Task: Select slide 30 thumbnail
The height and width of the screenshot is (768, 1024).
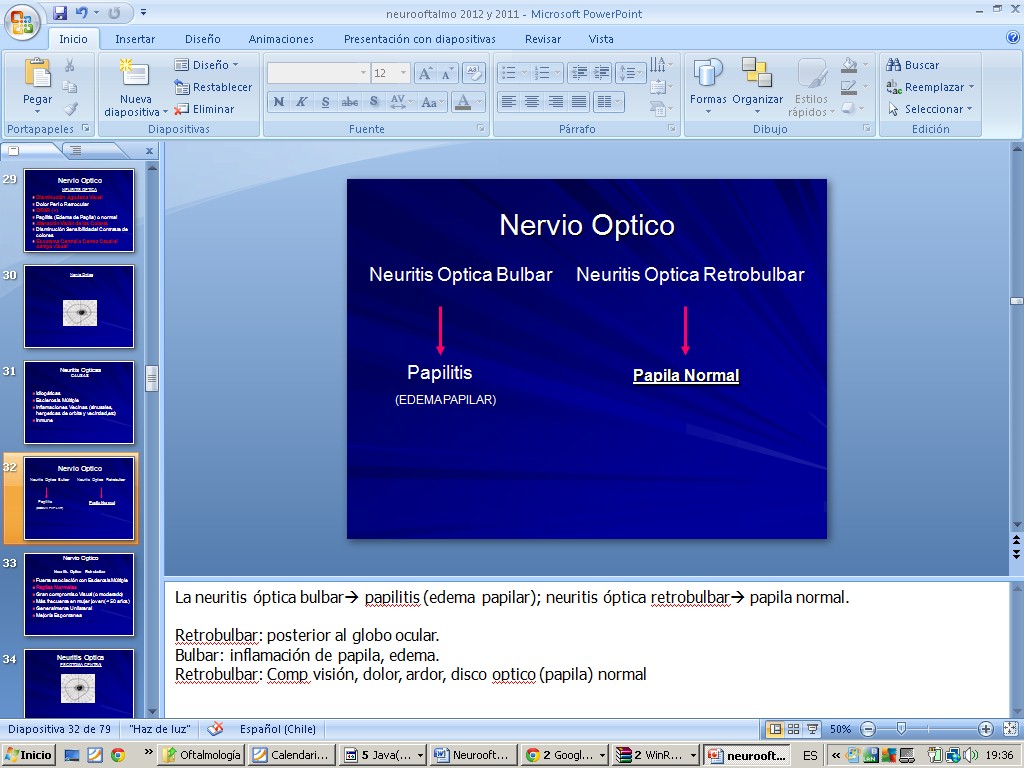Action: pyautogui.click(x=79, y=306)
